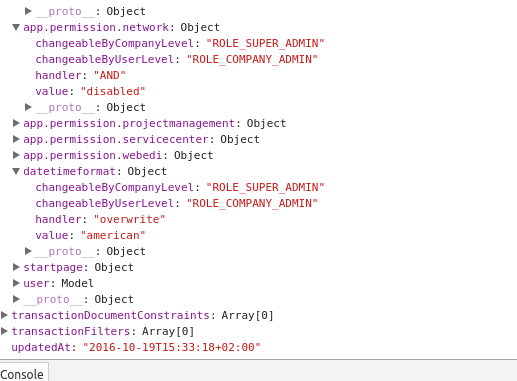Click the app.permission.webedi key label
517x381 pixels.
[x=93, y=155]
